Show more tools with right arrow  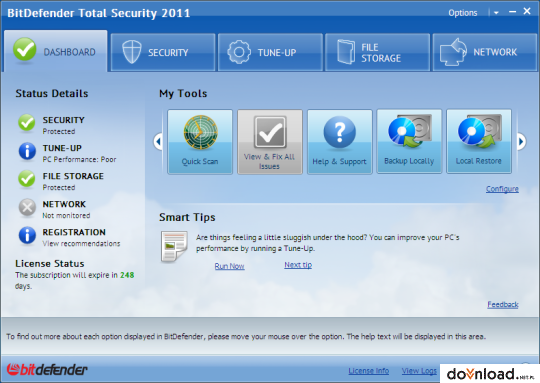521,141
